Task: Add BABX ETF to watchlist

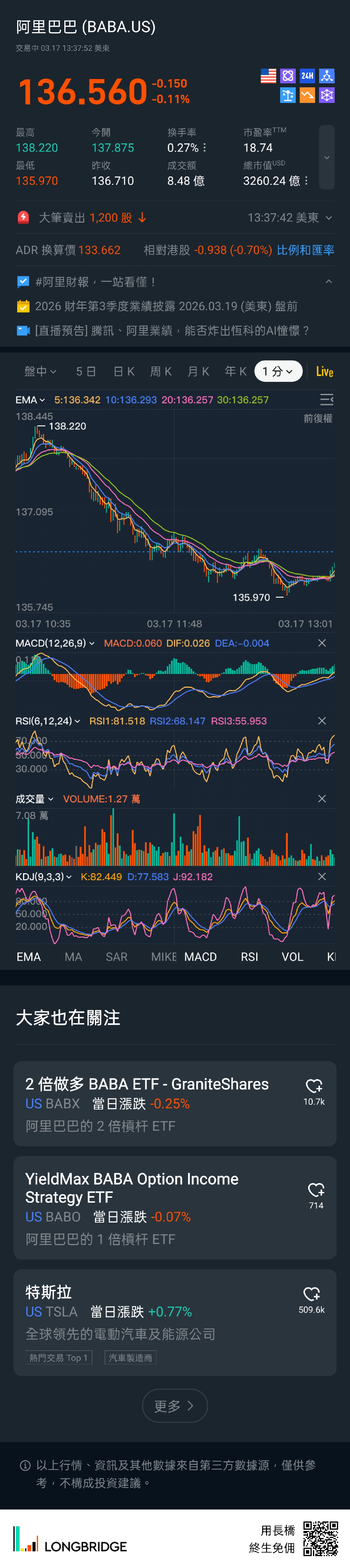Action: (314, 1086)
